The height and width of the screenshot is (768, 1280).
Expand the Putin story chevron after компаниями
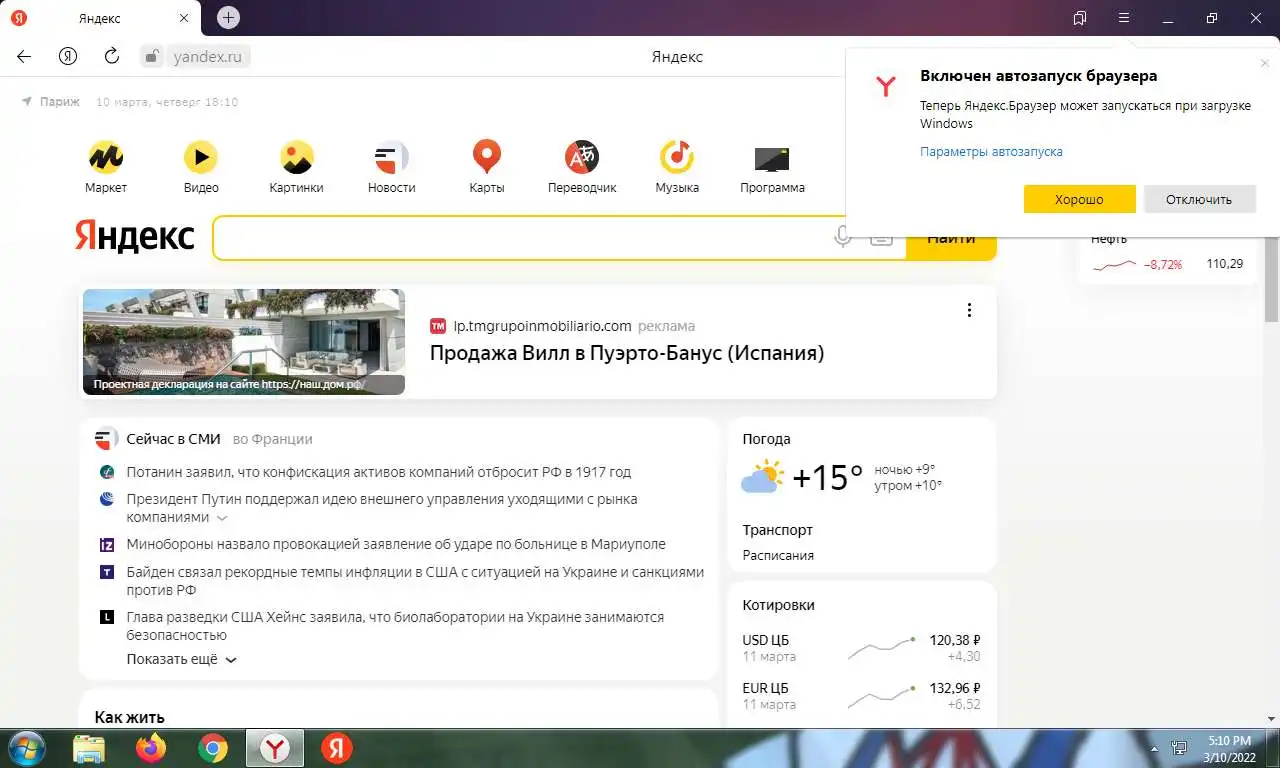tap(222, 518)
